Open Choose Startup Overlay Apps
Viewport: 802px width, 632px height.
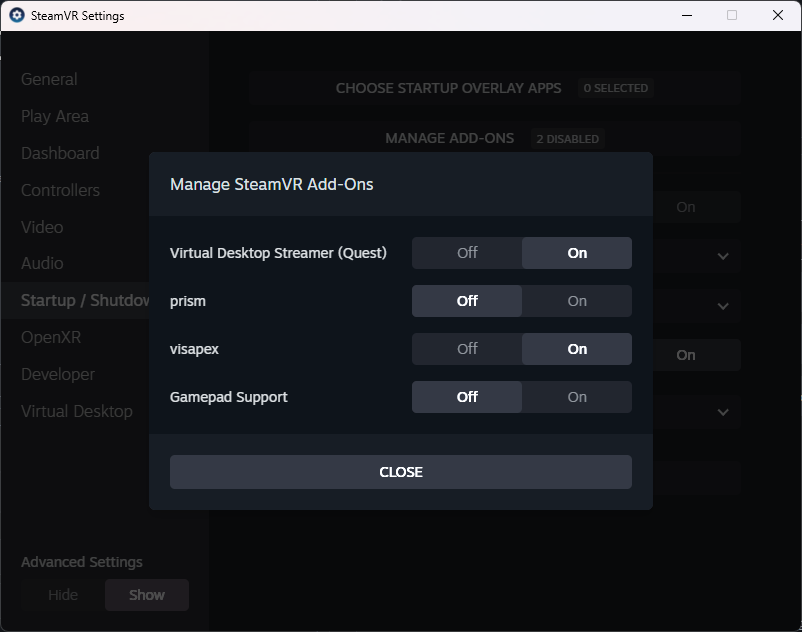point(495,88)
